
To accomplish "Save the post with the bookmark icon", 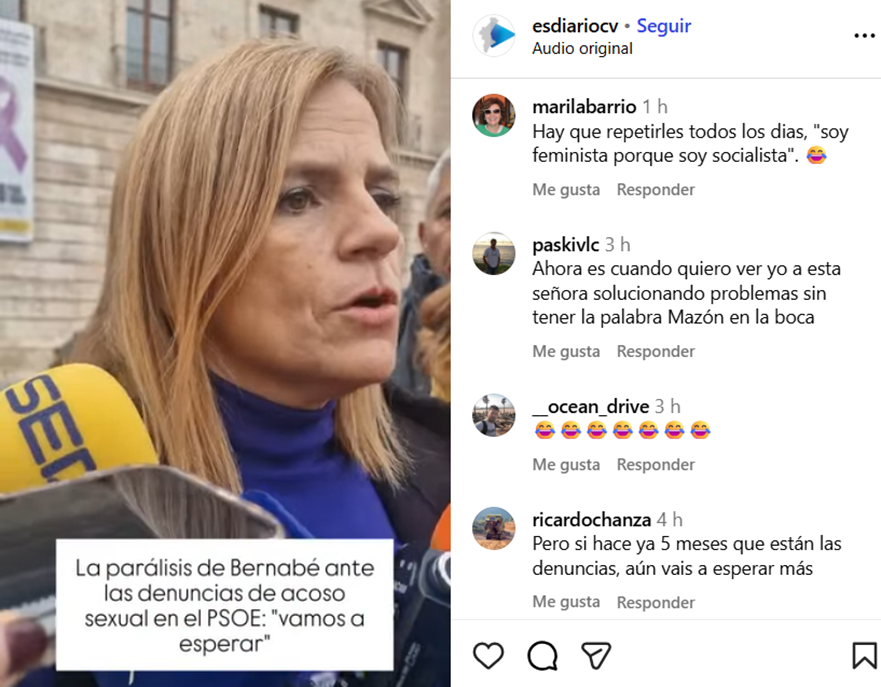I will 864,656.
